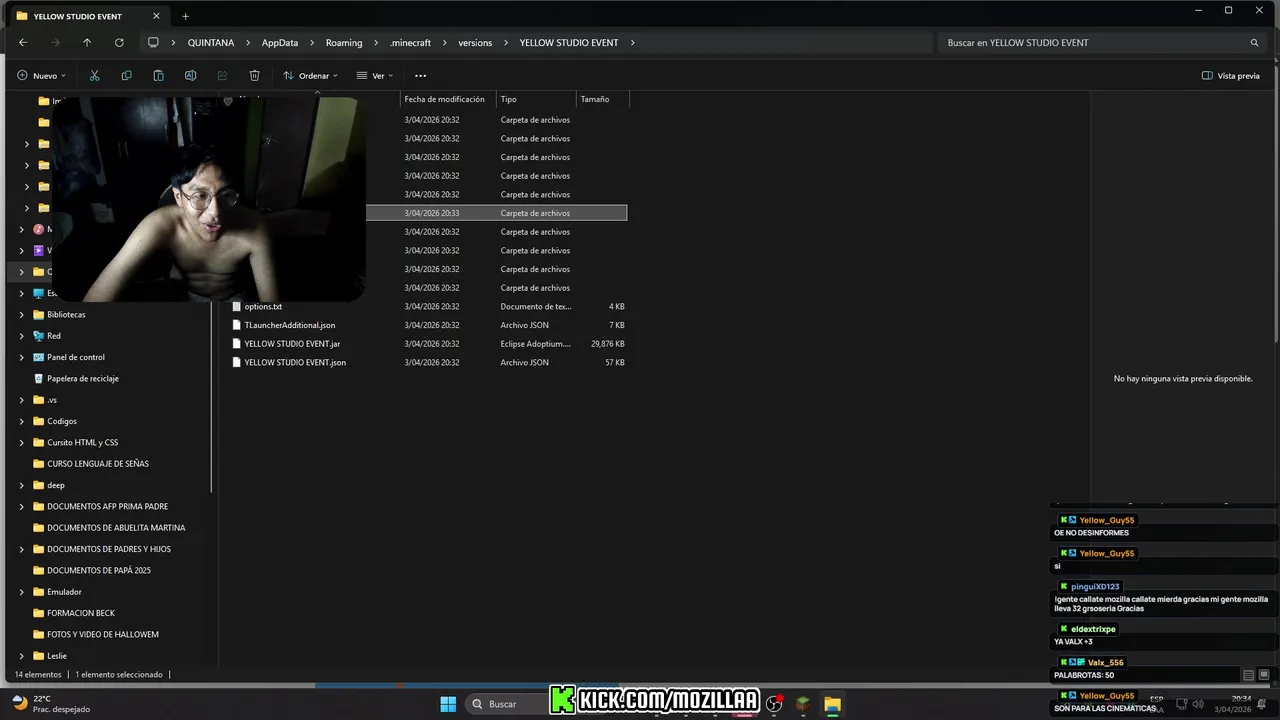Click the Paste clipboard icon
This screenshot has height=720, width=1280.
coord(158,75)
